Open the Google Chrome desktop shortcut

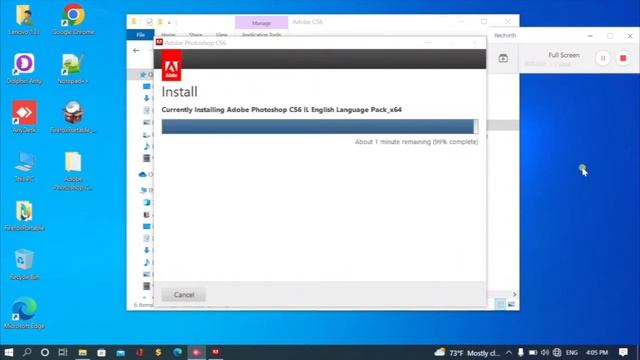point(73,20)
